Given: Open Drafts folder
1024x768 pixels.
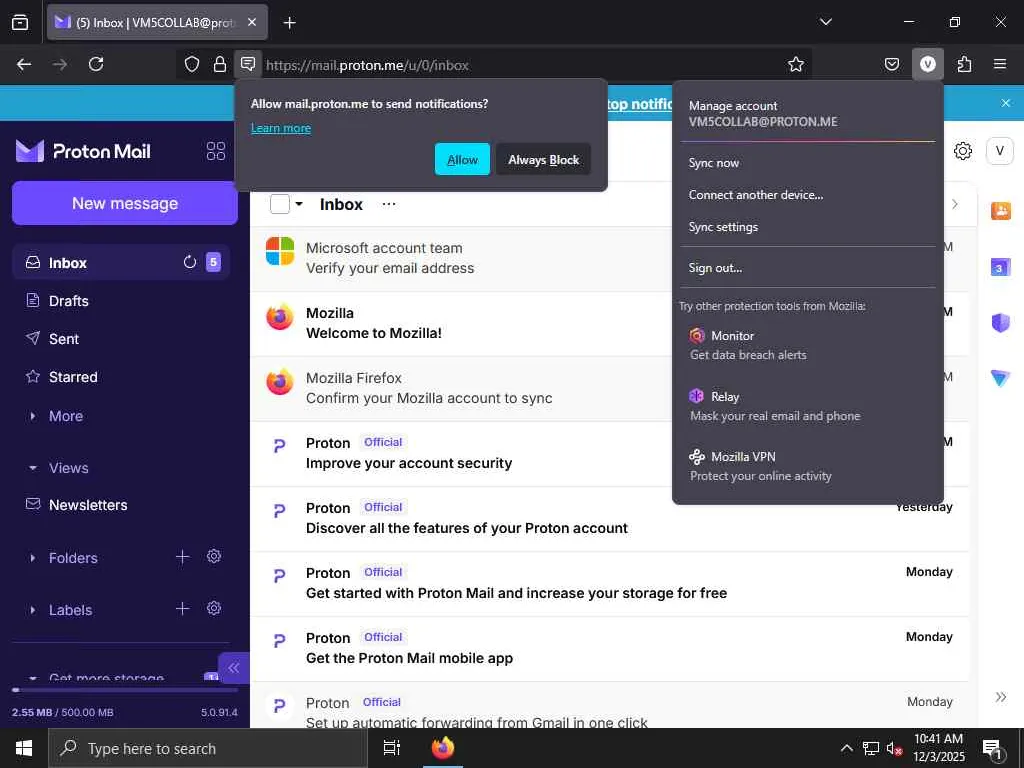Looking at the screenshot, I should 121,300.
